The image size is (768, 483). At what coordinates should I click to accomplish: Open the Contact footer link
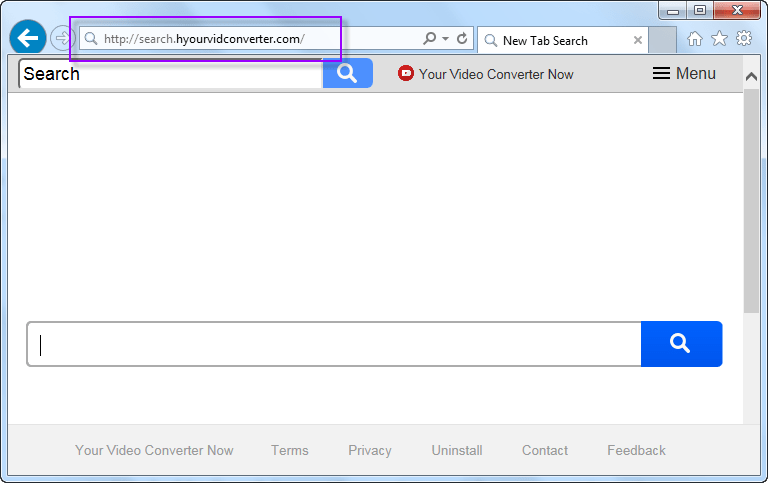click(x=545, y=450)
